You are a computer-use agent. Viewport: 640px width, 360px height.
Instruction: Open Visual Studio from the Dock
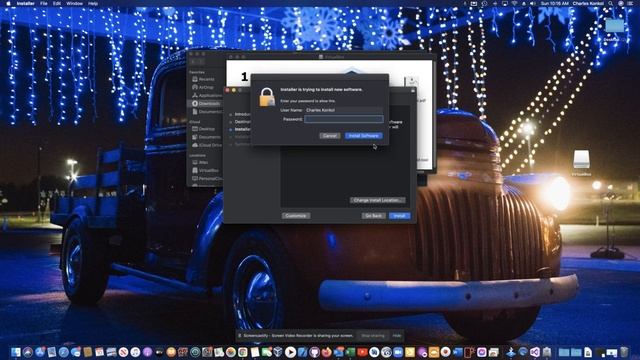(535, 352)
